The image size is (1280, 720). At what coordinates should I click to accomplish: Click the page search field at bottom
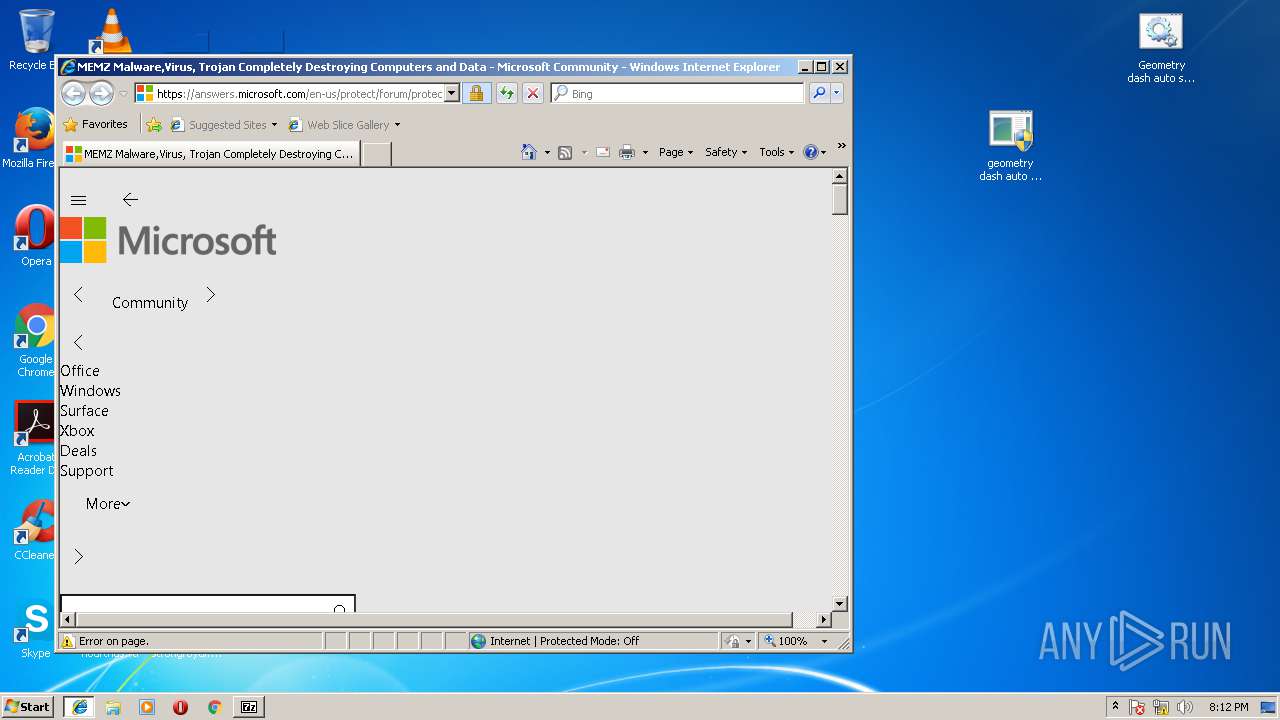[x=208, y=604]
